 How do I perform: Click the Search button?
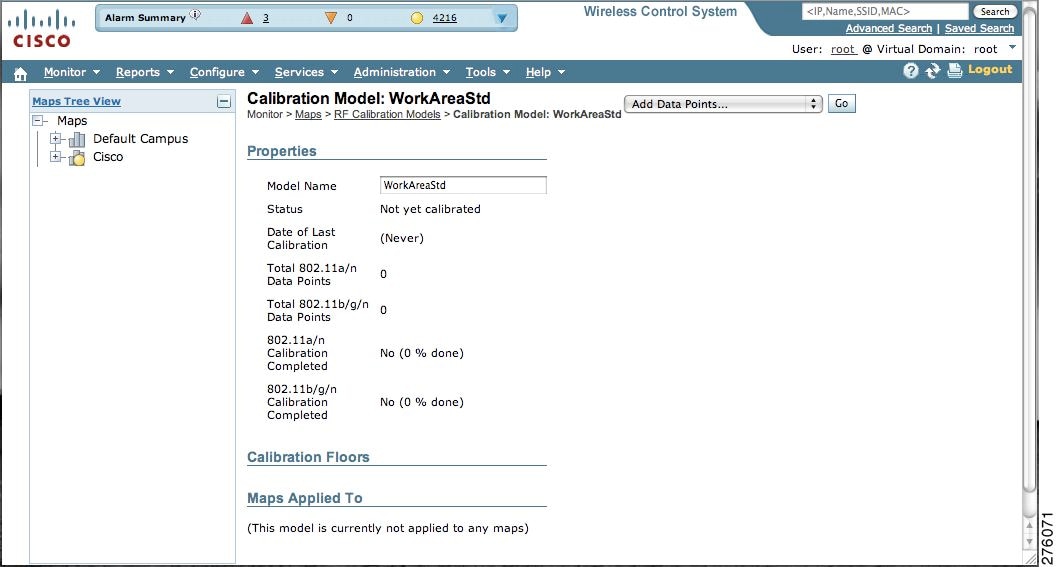[x=995, y=11]
